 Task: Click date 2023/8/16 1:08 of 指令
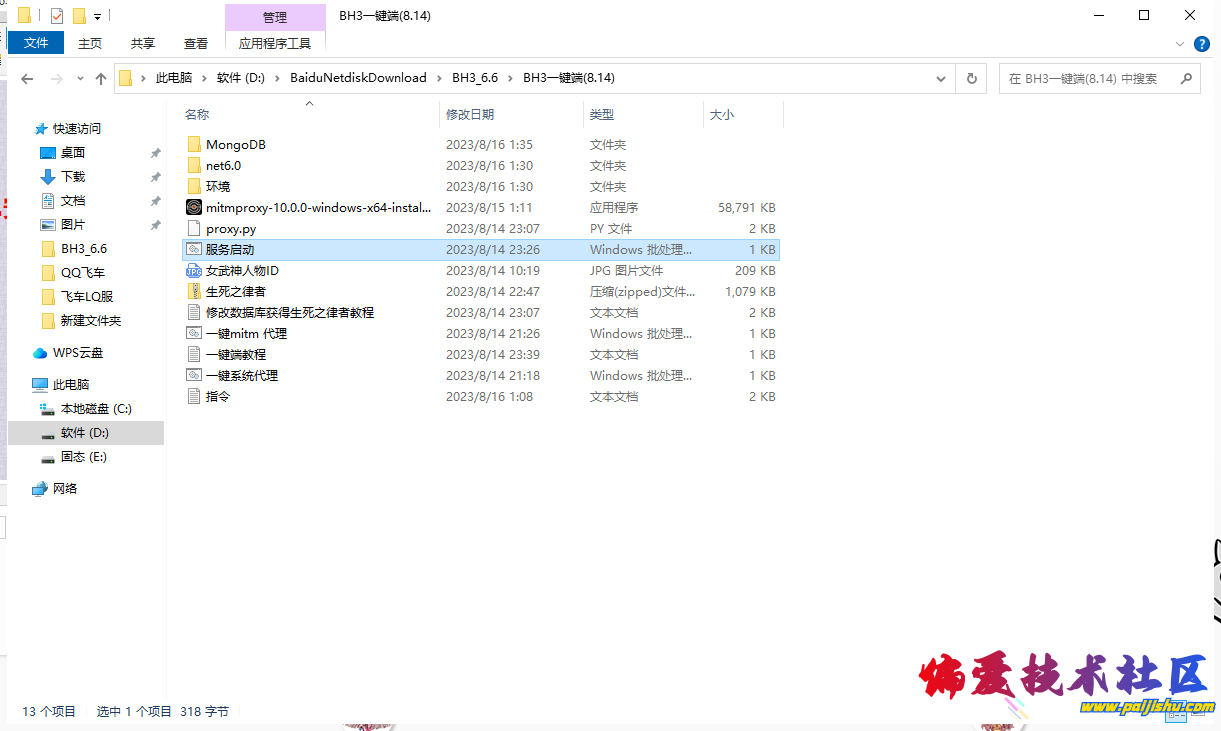click(489, 397)
